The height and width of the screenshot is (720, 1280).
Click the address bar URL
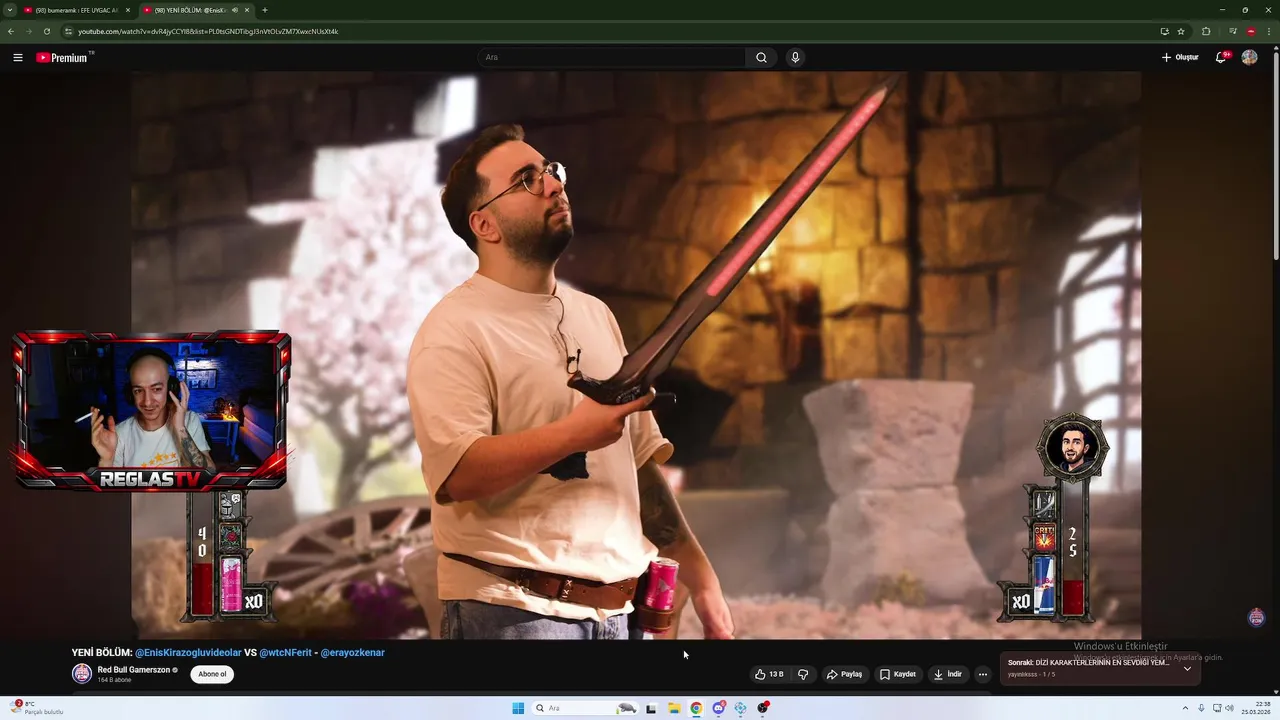click(208, 31)
